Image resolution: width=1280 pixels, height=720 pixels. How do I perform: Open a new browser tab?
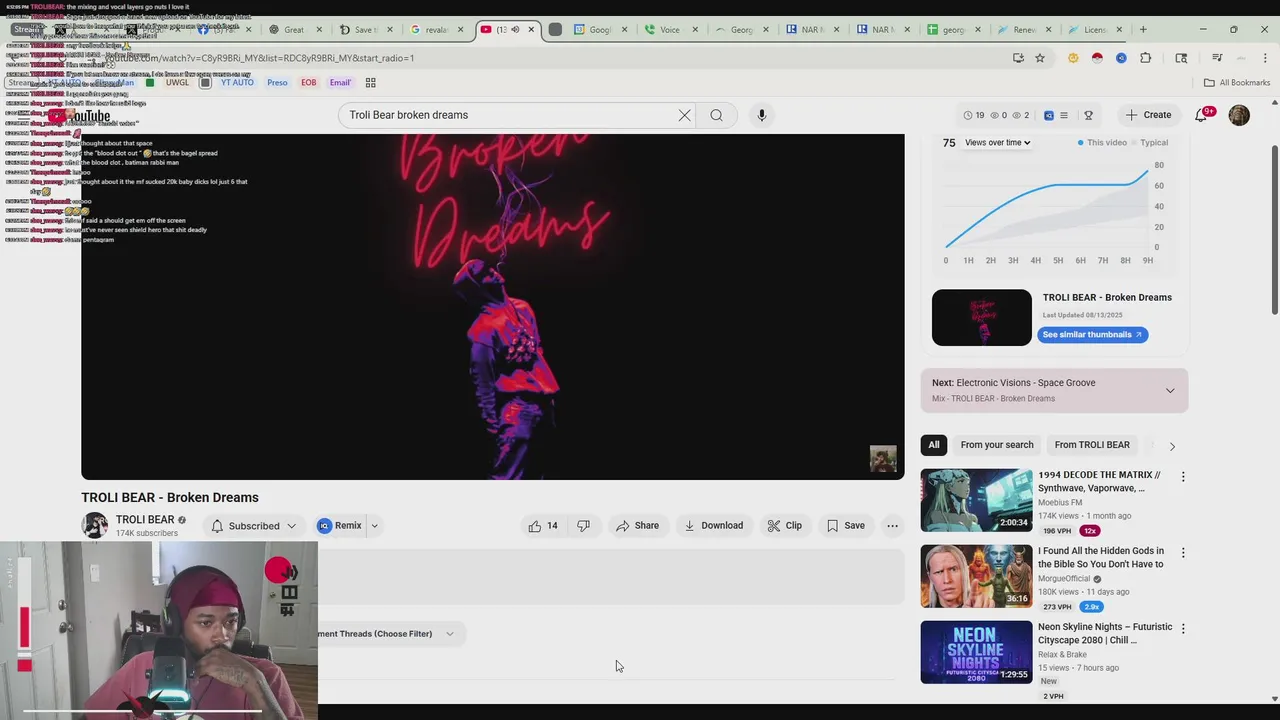1144,30
